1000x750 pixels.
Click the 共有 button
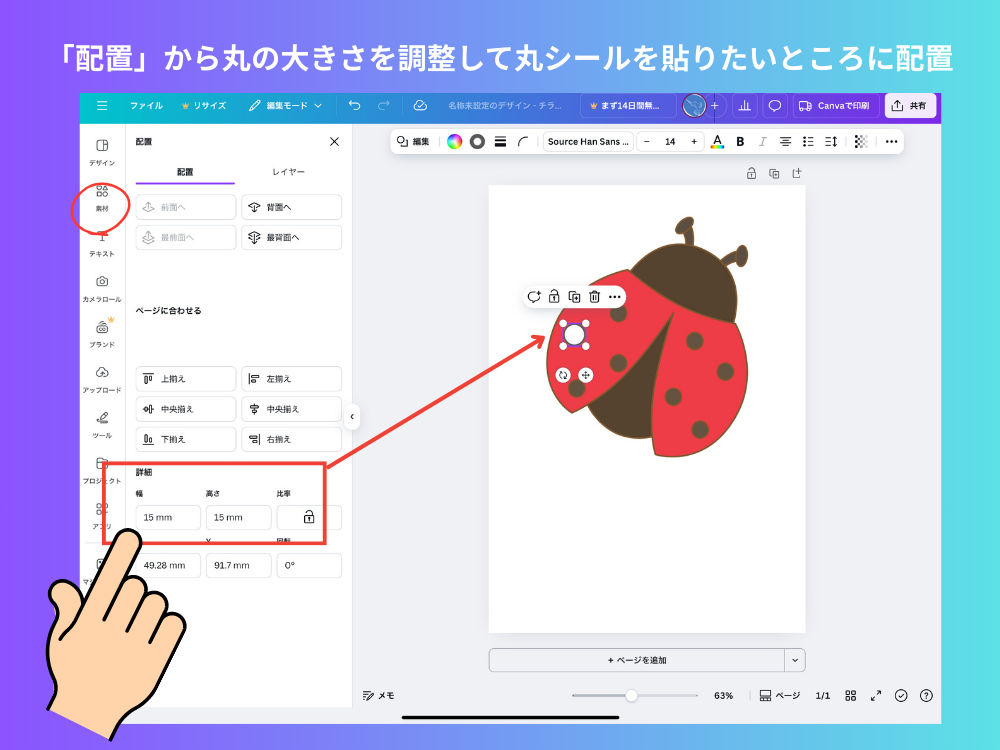point(910,105)
